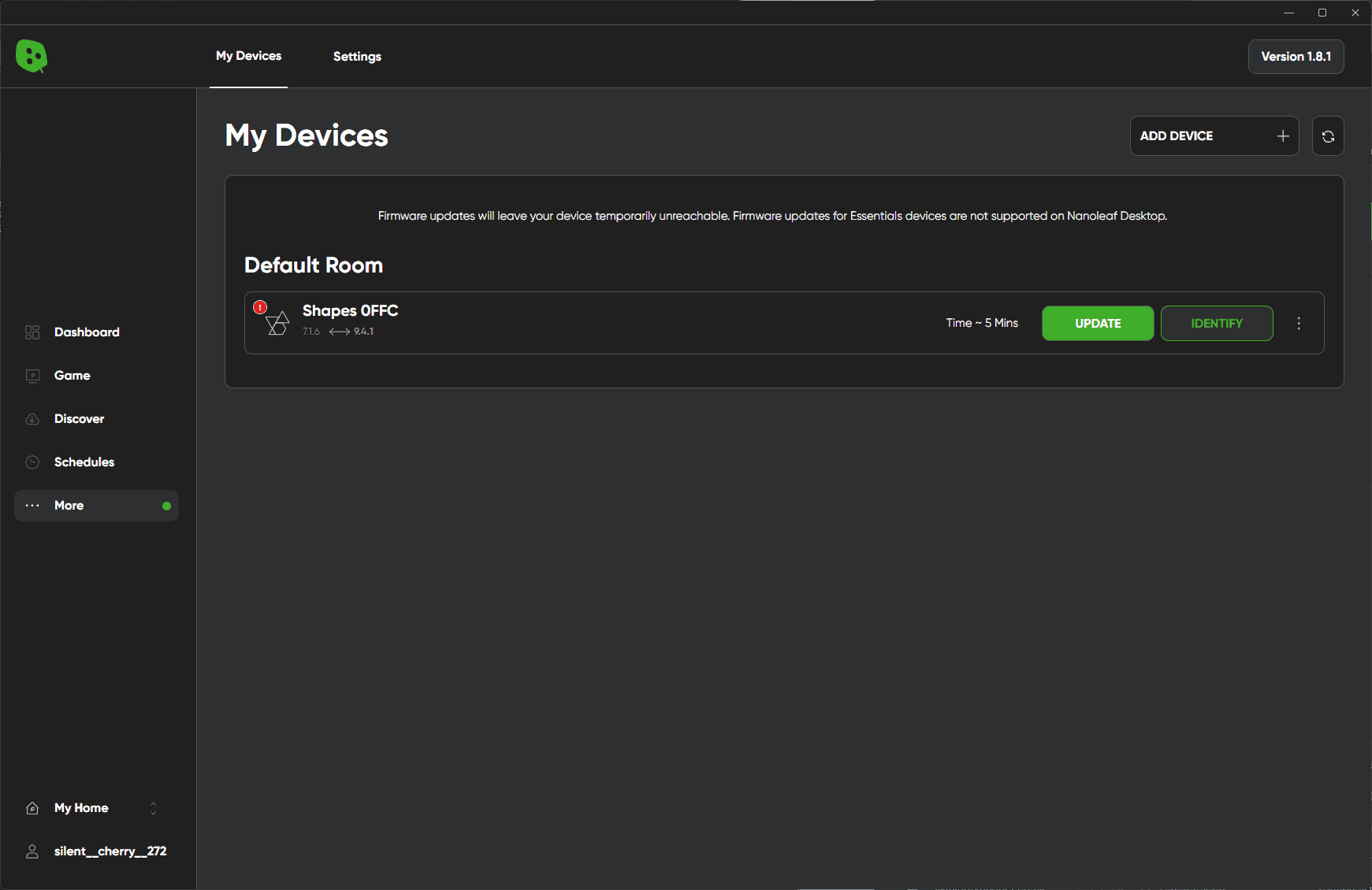Click the Schedules clock icon
Screen dimensions: 1372x890
(x=32, y=462)
